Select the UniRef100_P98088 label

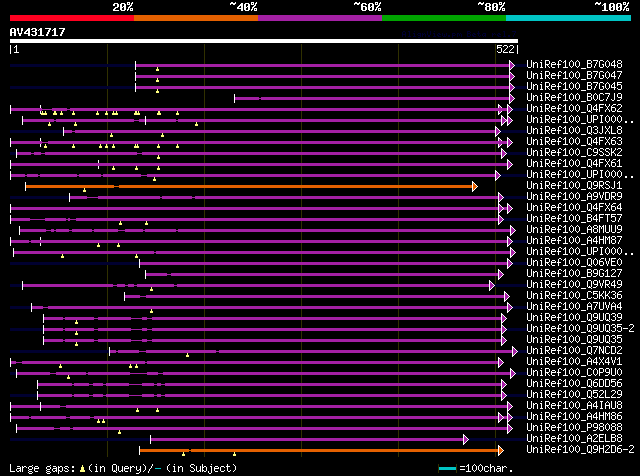pyautogui.click(x=574, y=428)
